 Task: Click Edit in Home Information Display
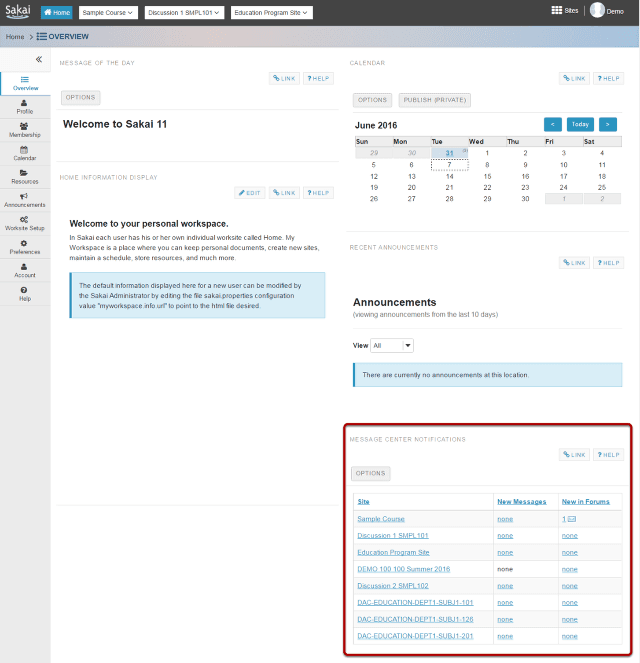click(250, 192)
